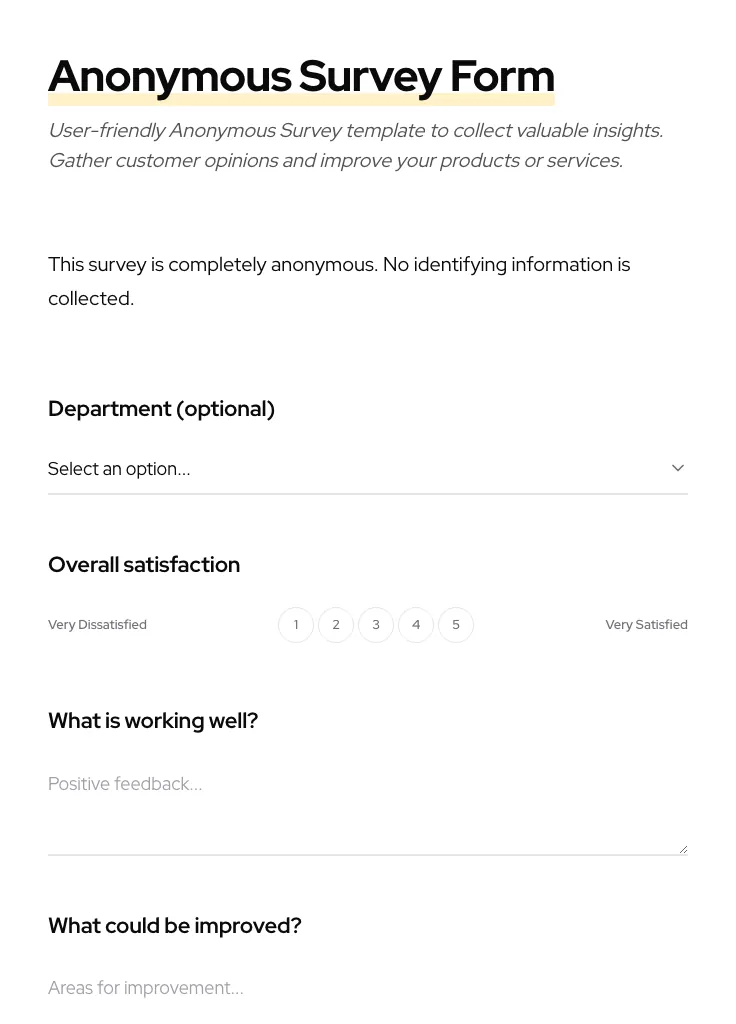The height and width of the screenshot is (1024, 736).
Task: Click the 'Department (optional)' heading
Action: tap(161, 408)
